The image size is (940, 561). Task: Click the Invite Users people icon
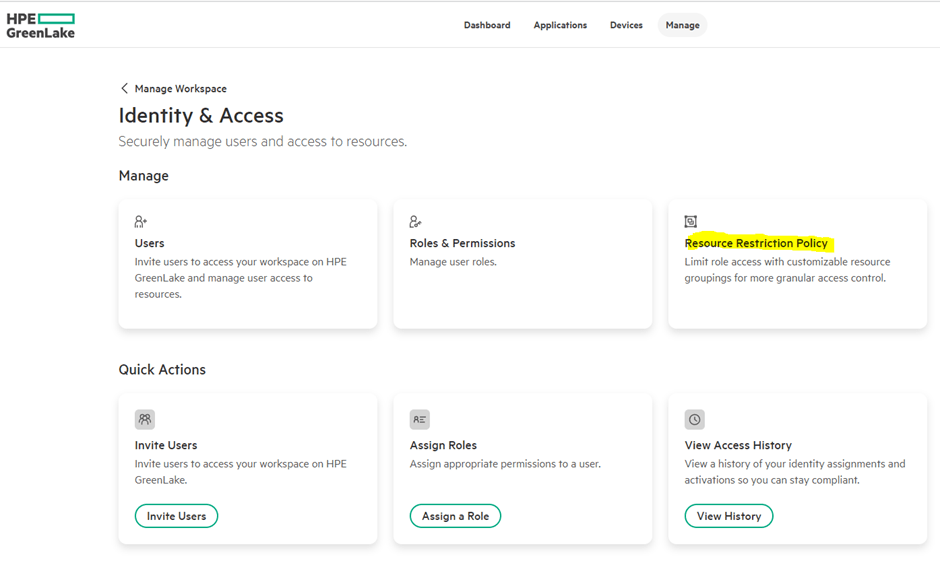point(145,419)
